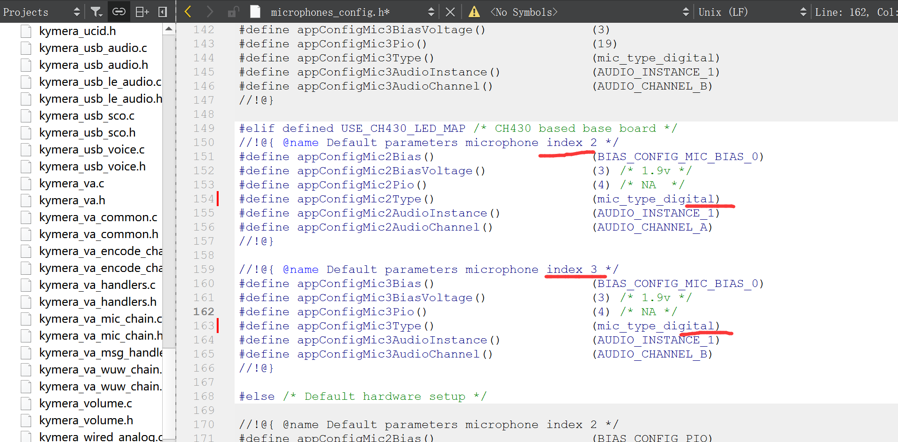Select kymera_va_mic_chain.h file
The width and height of the screenshot is (898, 442).
click(100, 336)
